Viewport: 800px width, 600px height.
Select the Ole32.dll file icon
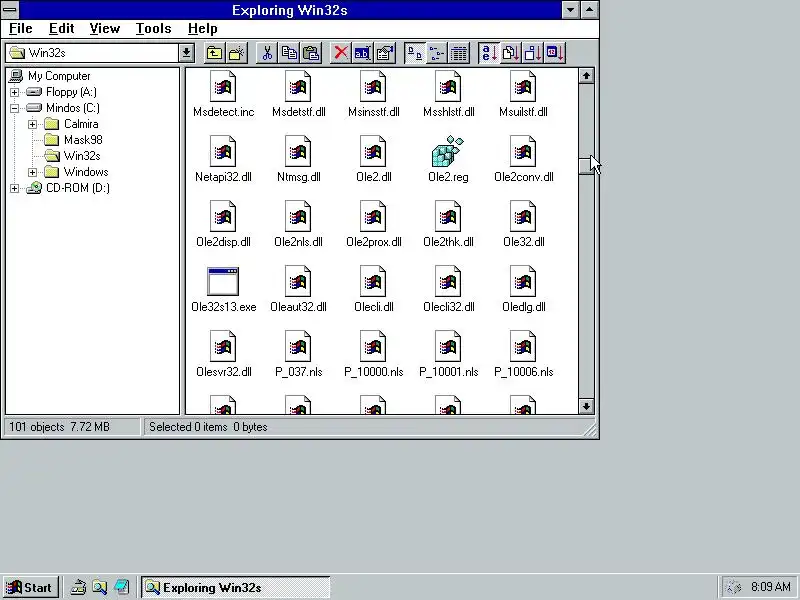point(523,216)
